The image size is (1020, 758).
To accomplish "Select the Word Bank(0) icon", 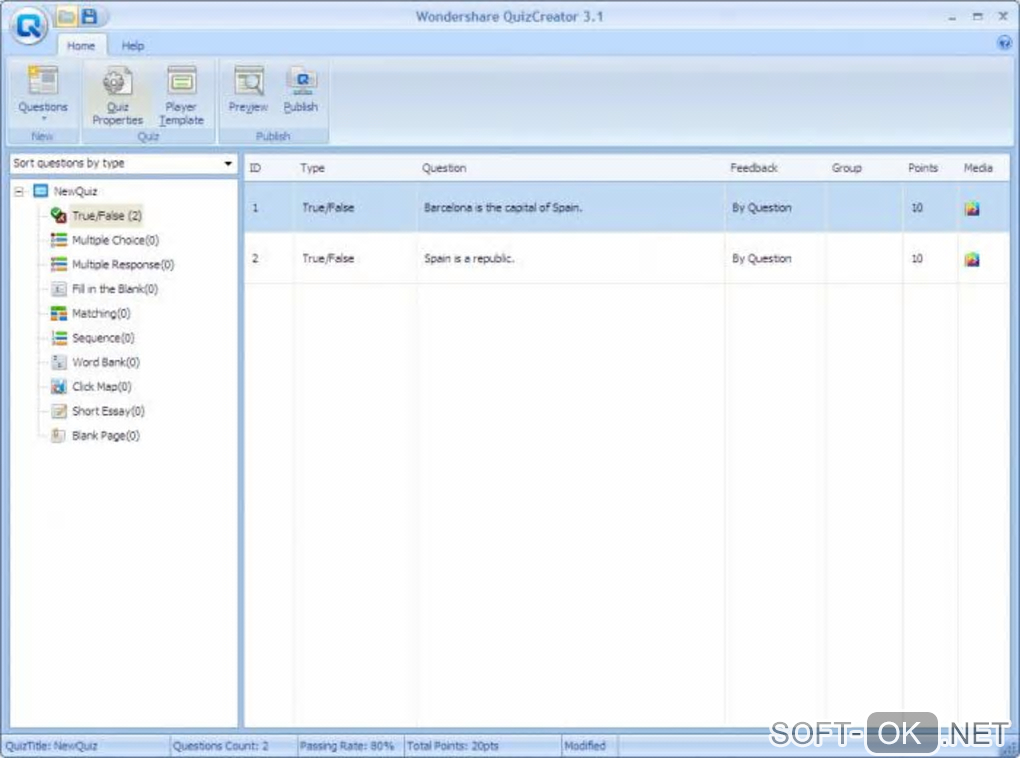I will tap(59, 362).
